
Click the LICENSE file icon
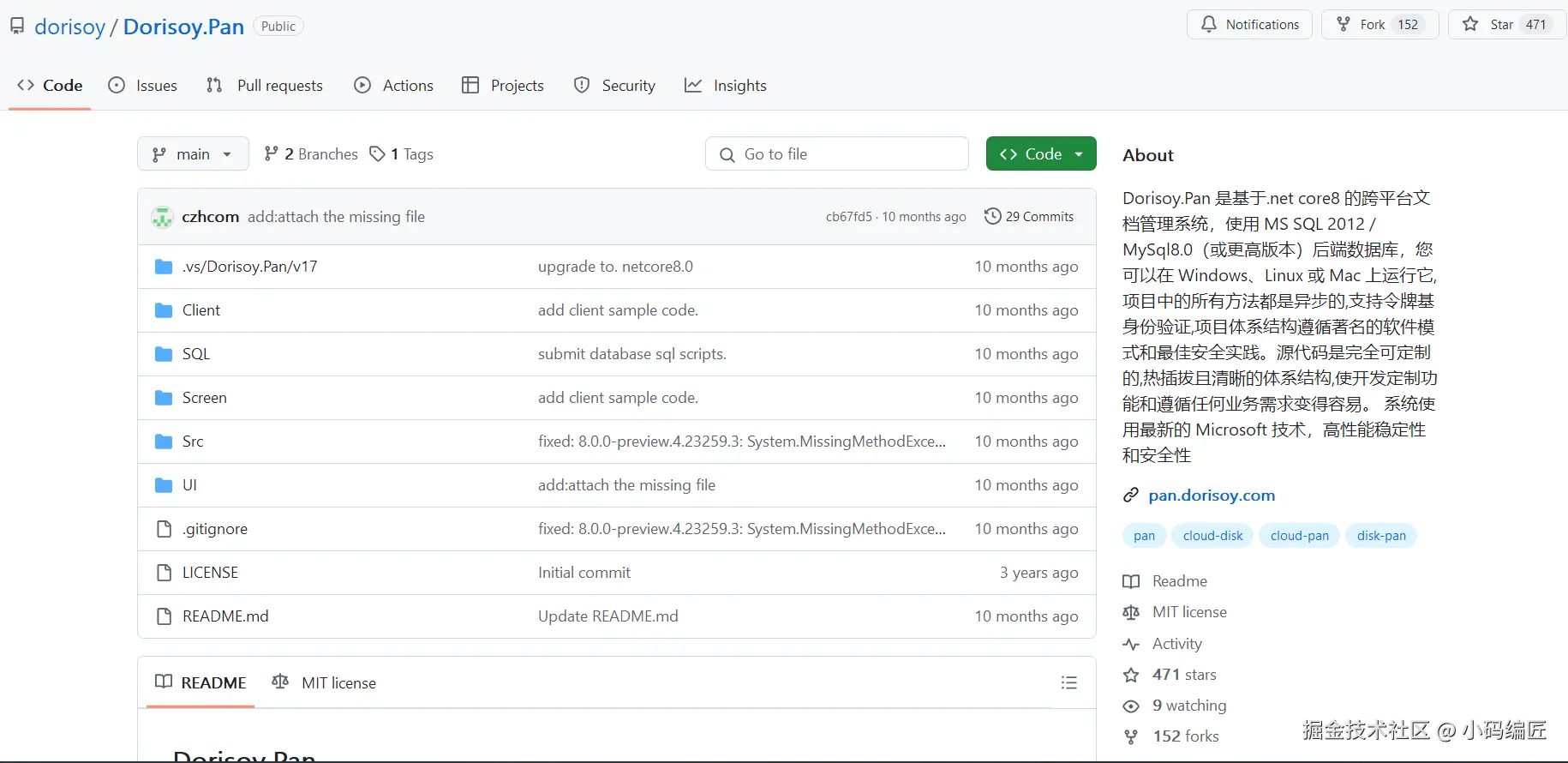click(164, 573)
